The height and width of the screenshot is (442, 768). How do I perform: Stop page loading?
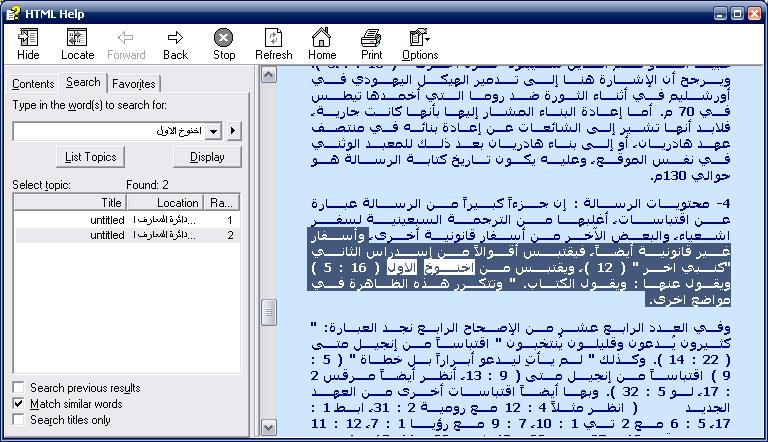pos(223,38)
